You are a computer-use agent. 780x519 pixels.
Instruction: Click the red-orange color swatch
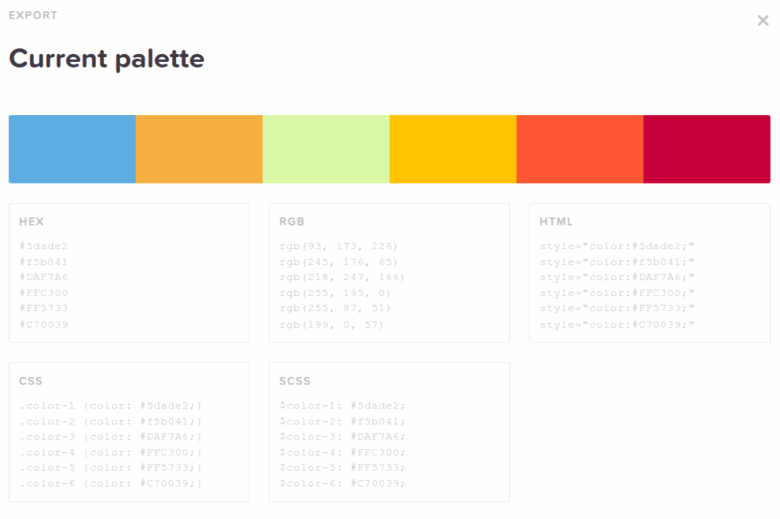pyautogui.click(x=580, y=149)
